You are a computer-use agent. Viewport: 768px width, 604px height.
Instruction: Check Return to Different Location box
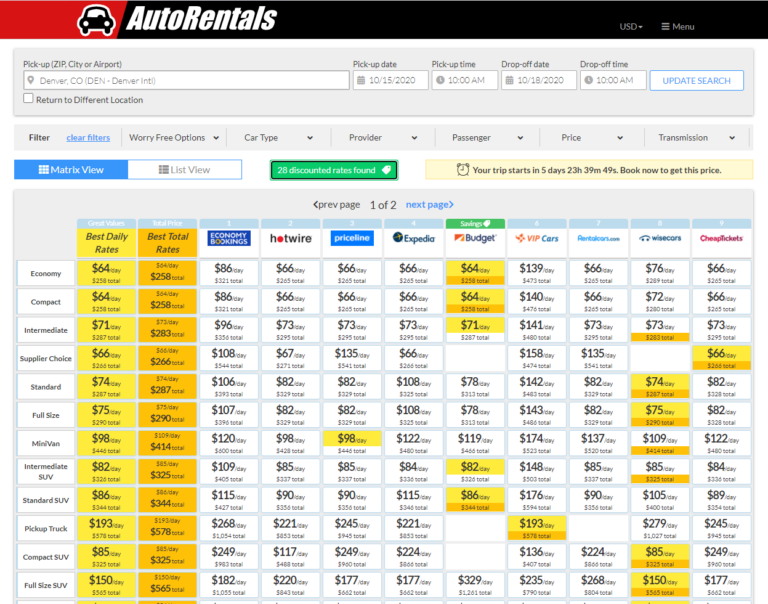28,98
